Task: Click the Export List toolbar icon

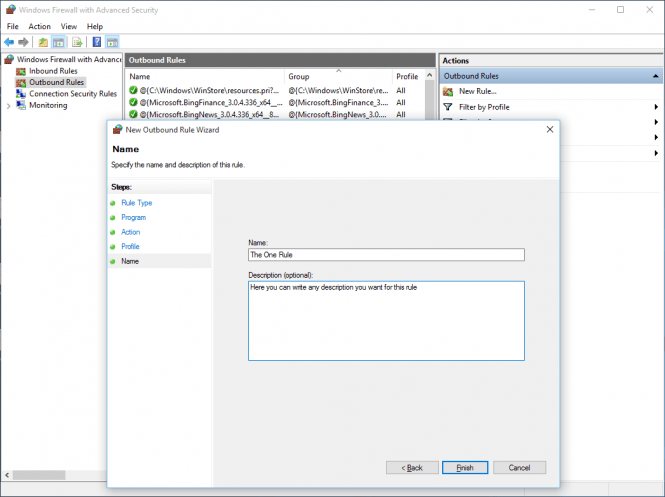Action: coord(77,42)
